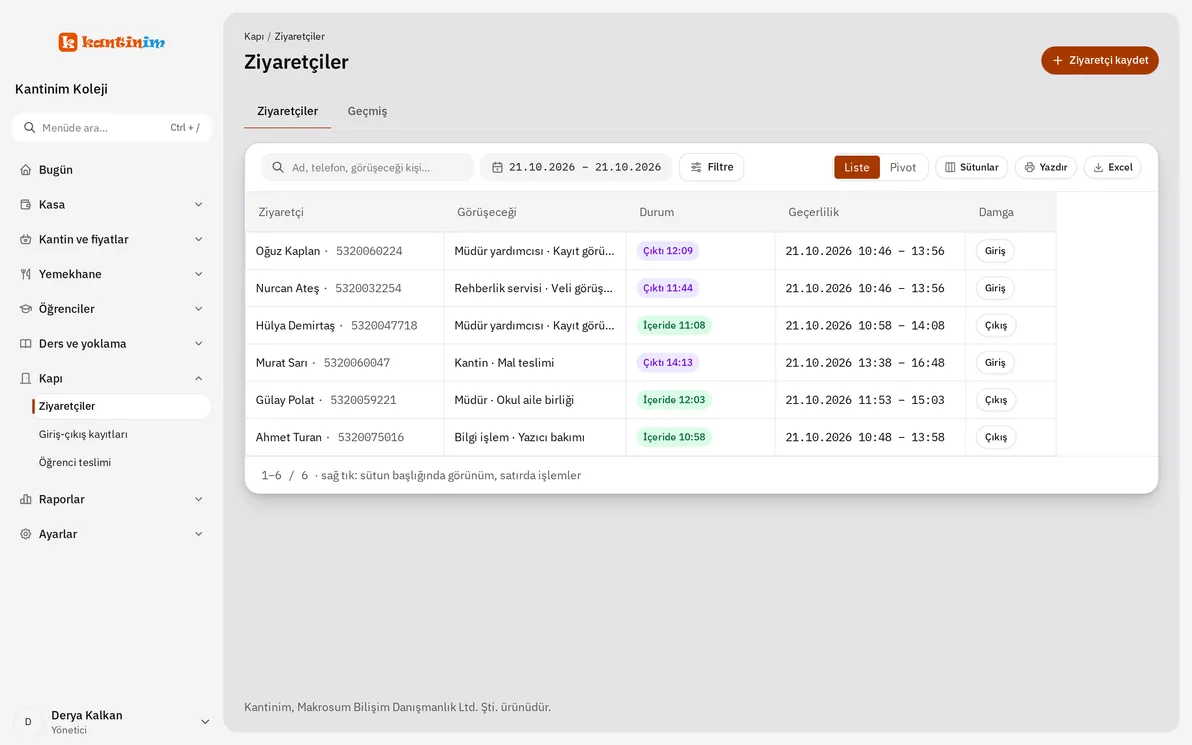Screen dimensions: 1192x745
Task: Click the Öğrenciler graduation cap icon
Action: click(26, 309)
